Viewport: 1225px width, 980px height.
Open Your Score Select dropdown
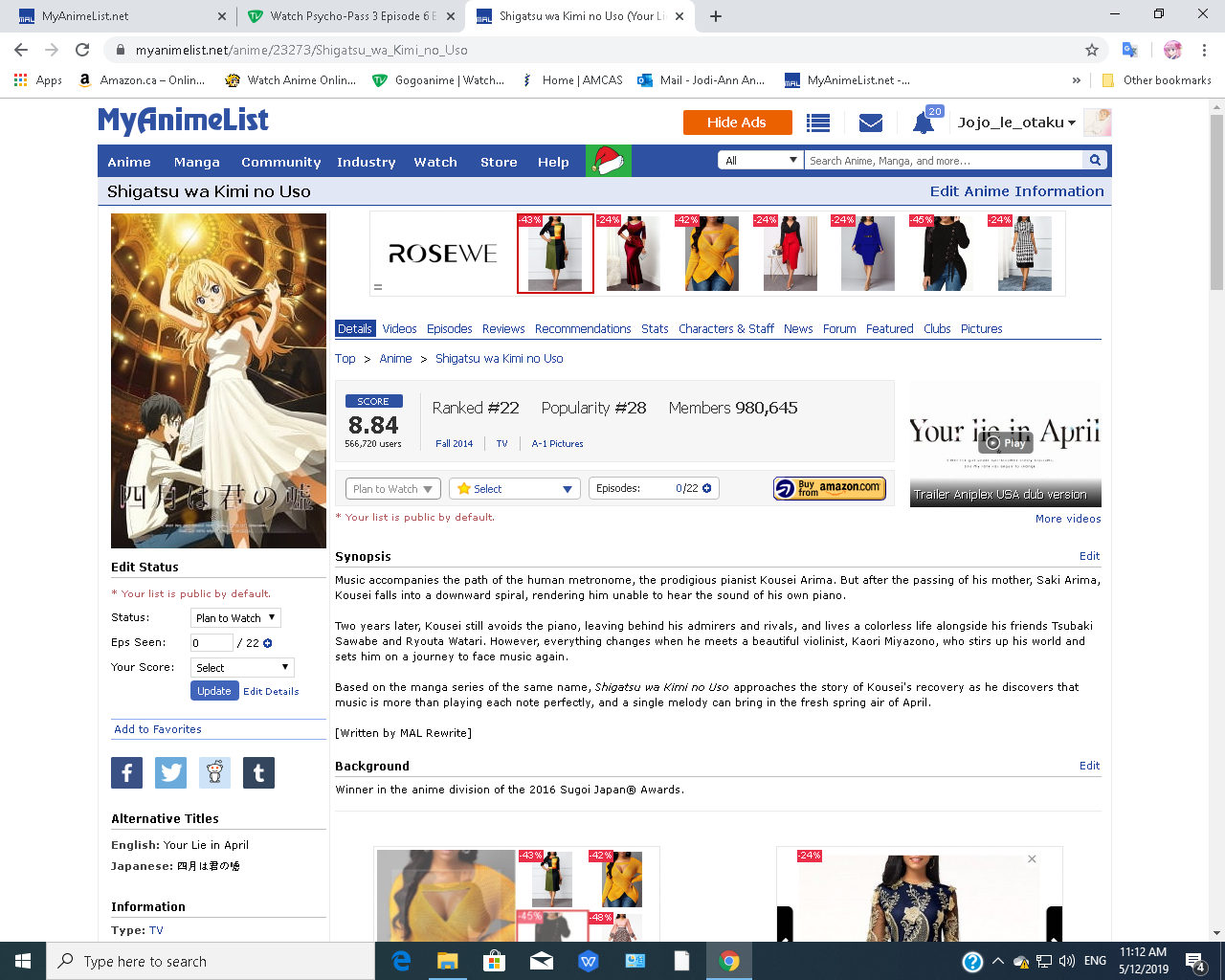242,667
